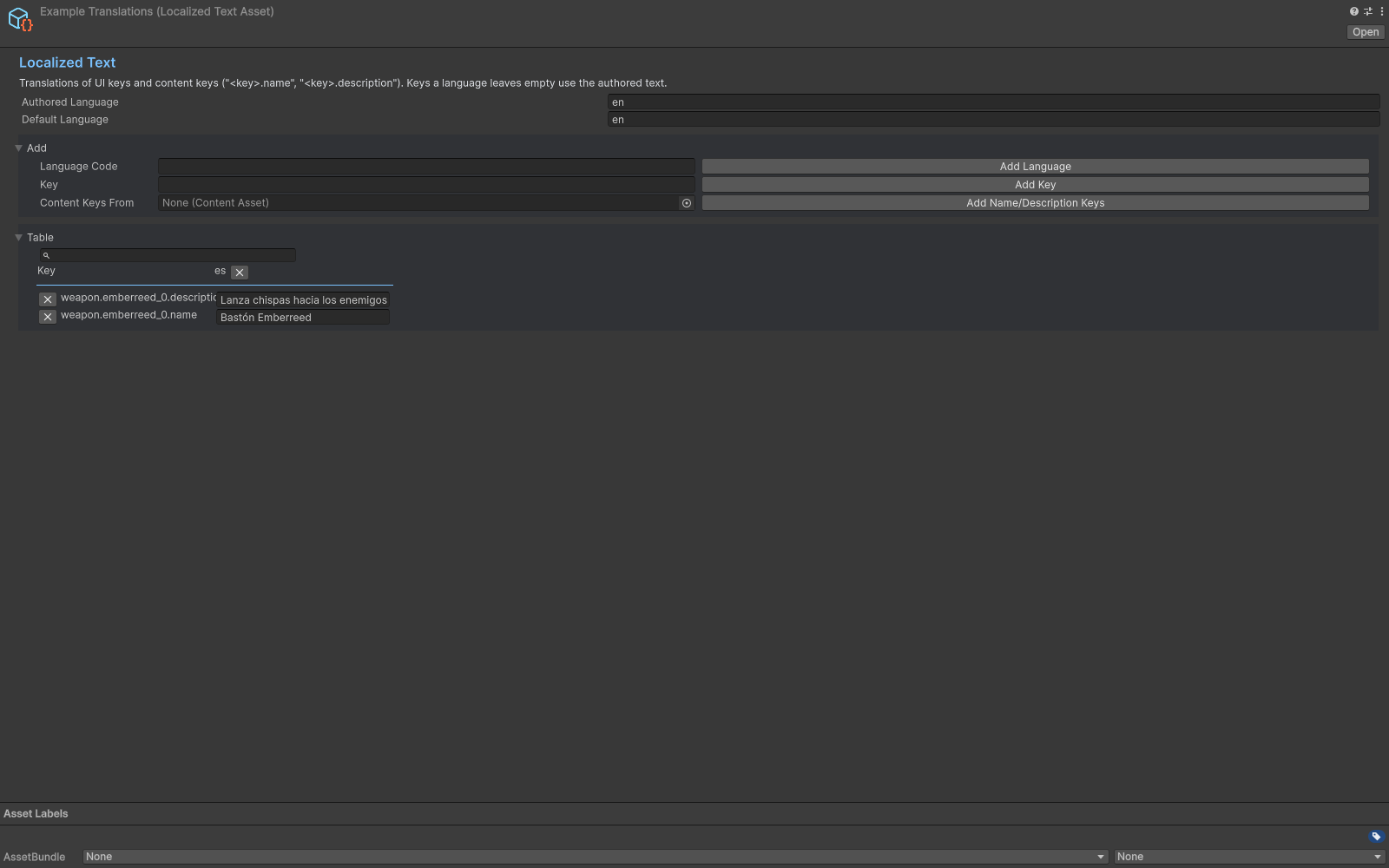Click the Add Name/Description Keys button

pos(1036,203)
